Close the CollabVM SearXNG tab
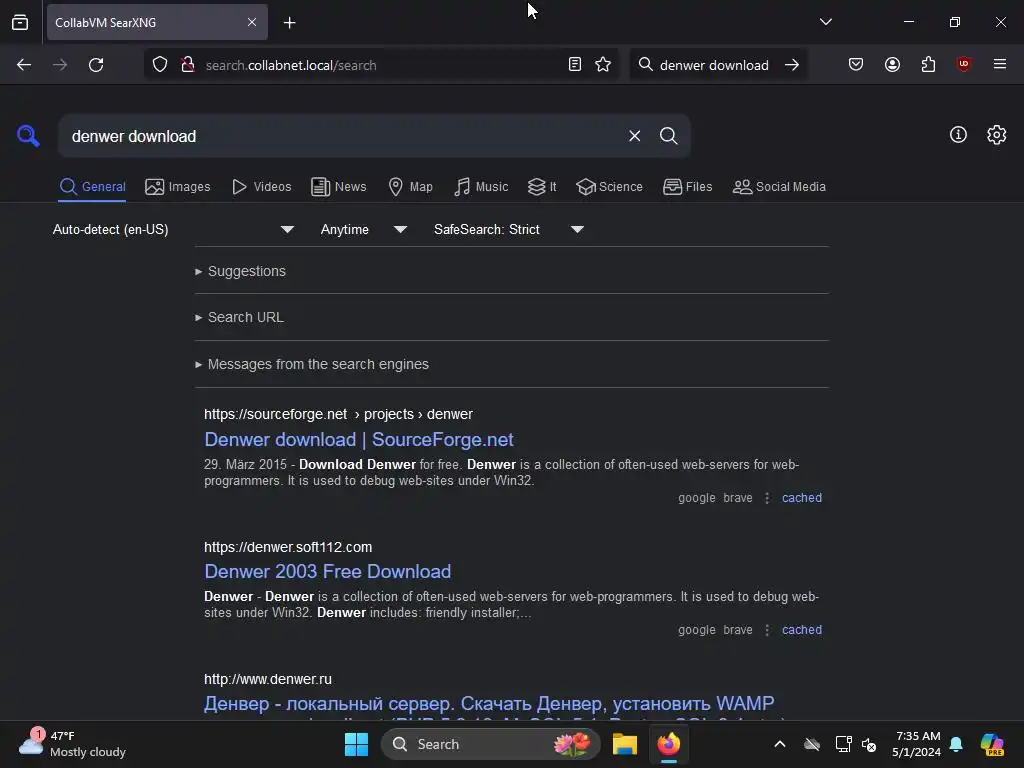 [x=252, y=22]
